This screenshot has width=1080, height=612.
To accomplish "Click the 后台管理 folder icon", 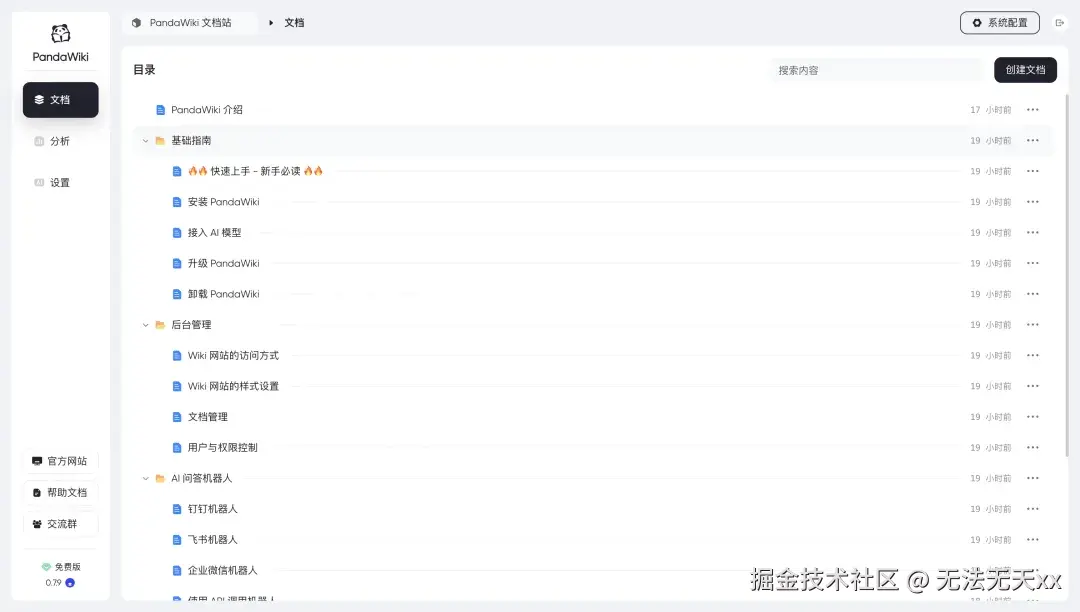I will click(160, 325).
